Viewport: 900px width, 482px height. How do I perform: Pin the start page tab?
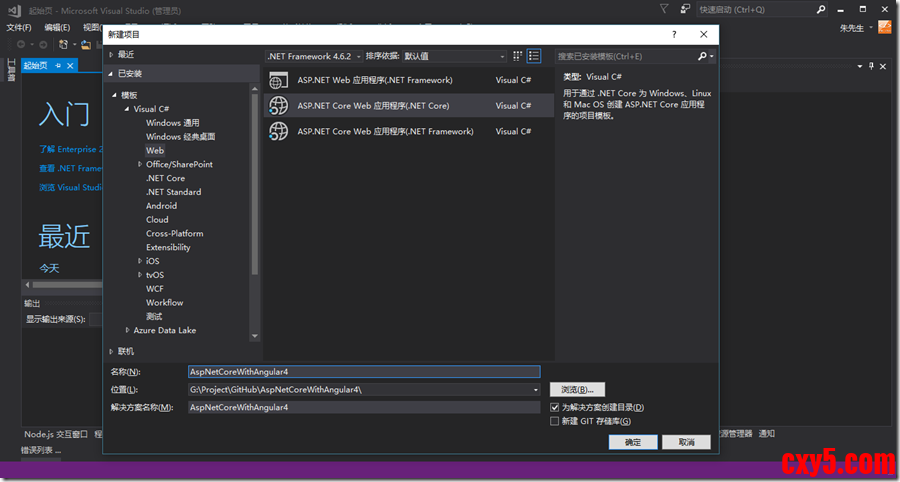coord(58,66)
